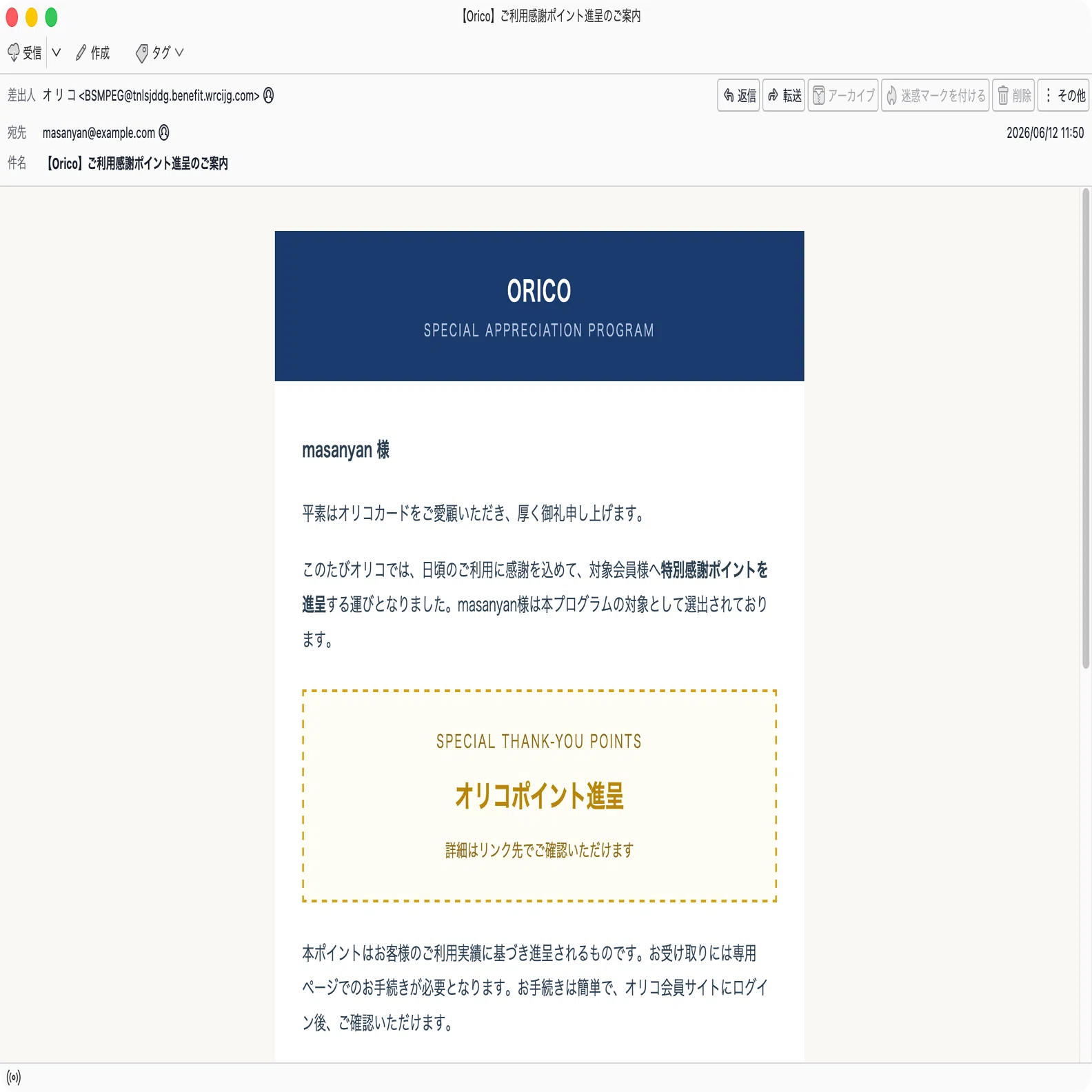Image resolution: width=1092 pixels, height=1092 pixels.
Task: Click the greeting masanyan 様
Action: pyautogui.click(x=345, y=450)
